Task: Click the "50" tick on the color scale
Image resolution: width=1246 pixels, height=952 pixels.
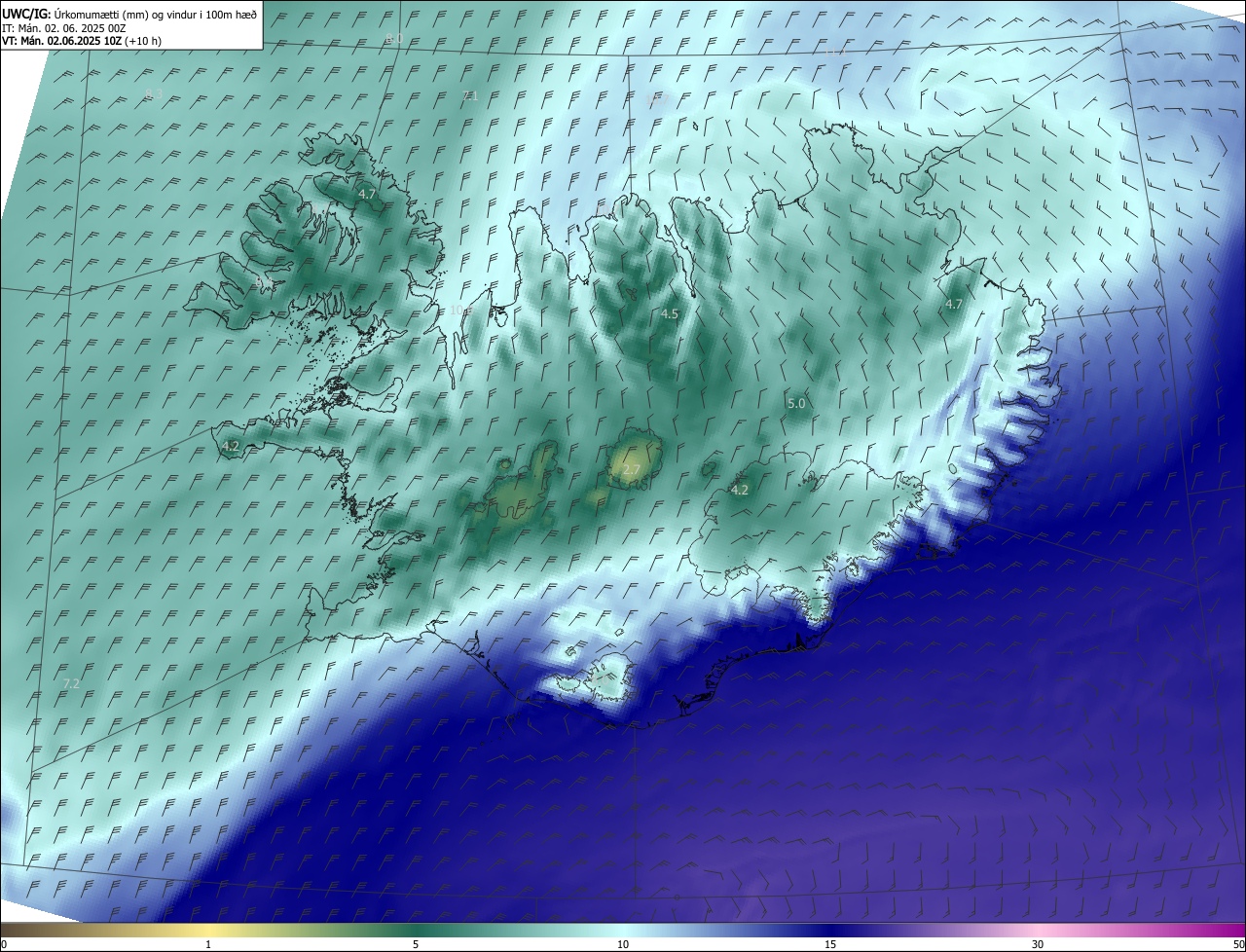Action: pos(1238,944)
